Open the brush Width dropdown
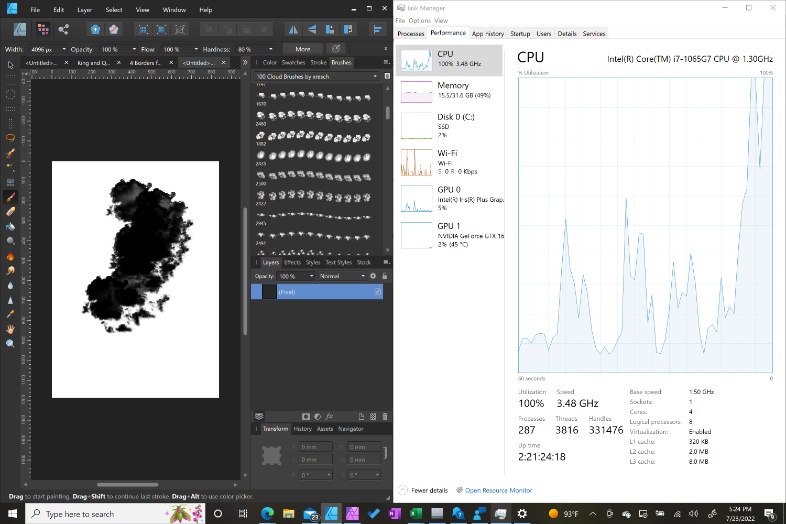Image resolution: width=786 pixels, height=524 pixels. (x=64, y=48)
